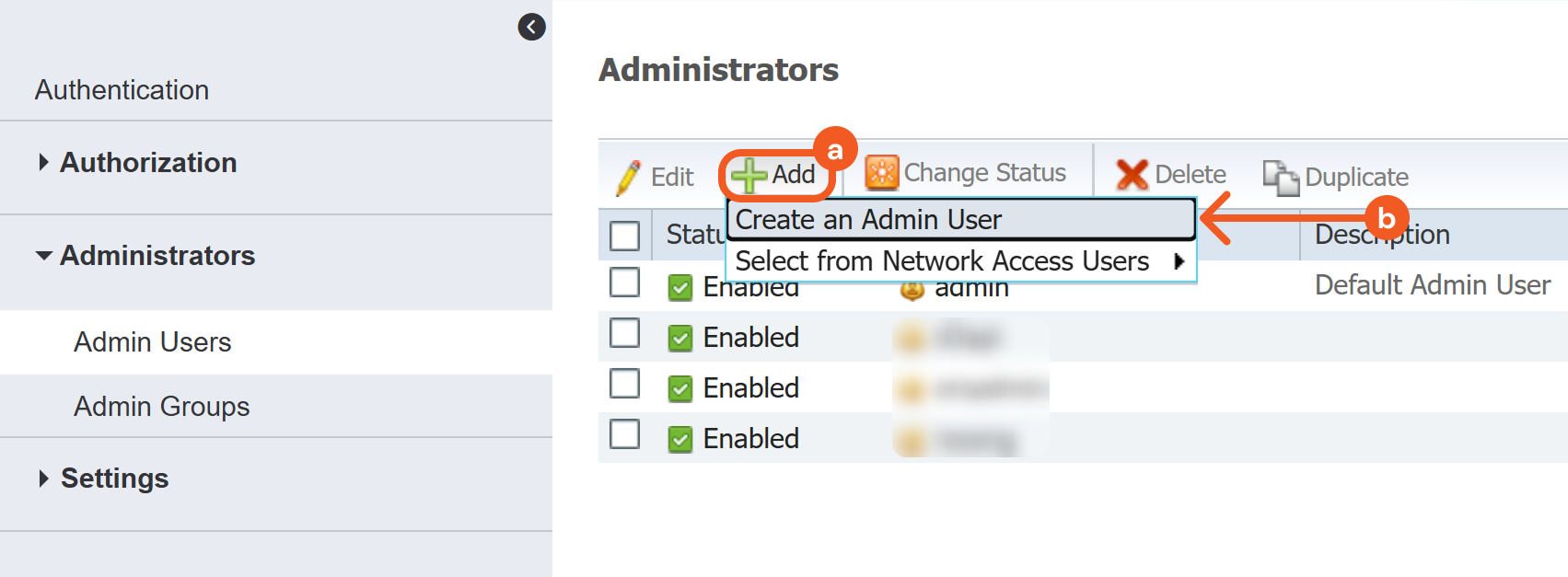Check the box for the admin user row

tap(625, 283)
